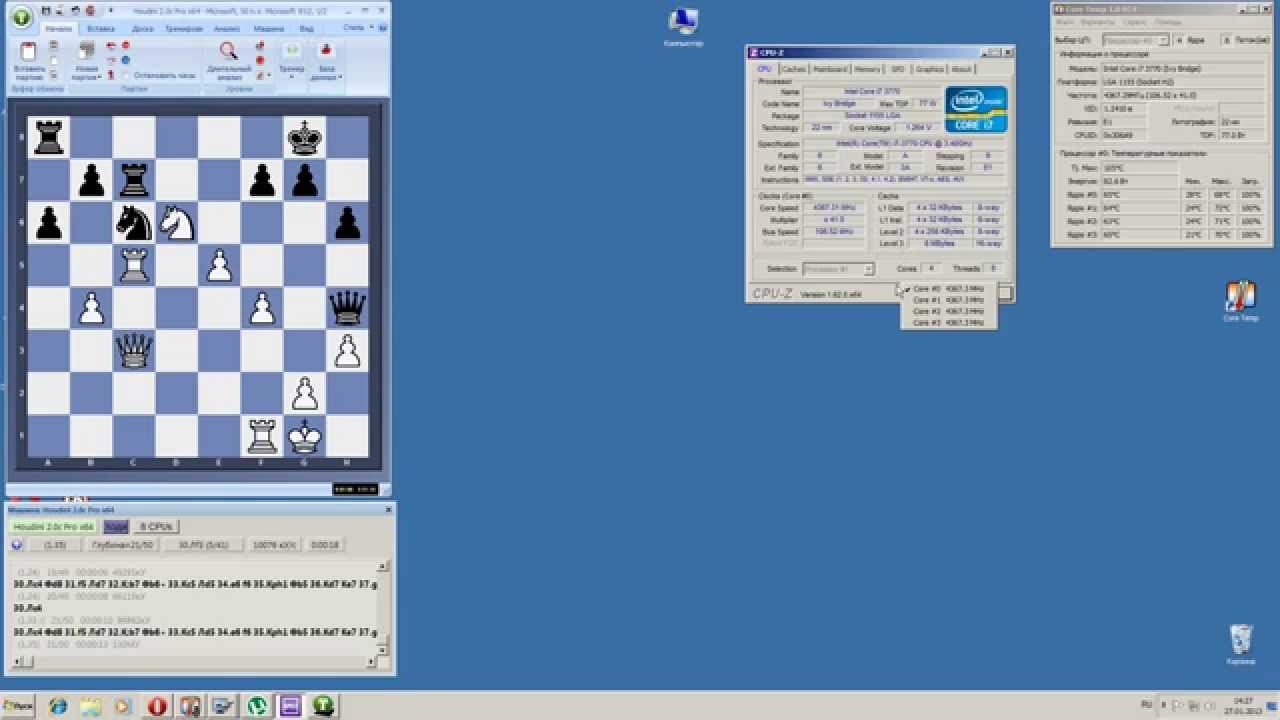Open the Вид ribbon tab
The height and width of the screenshot is (720, 1280).
307,29
